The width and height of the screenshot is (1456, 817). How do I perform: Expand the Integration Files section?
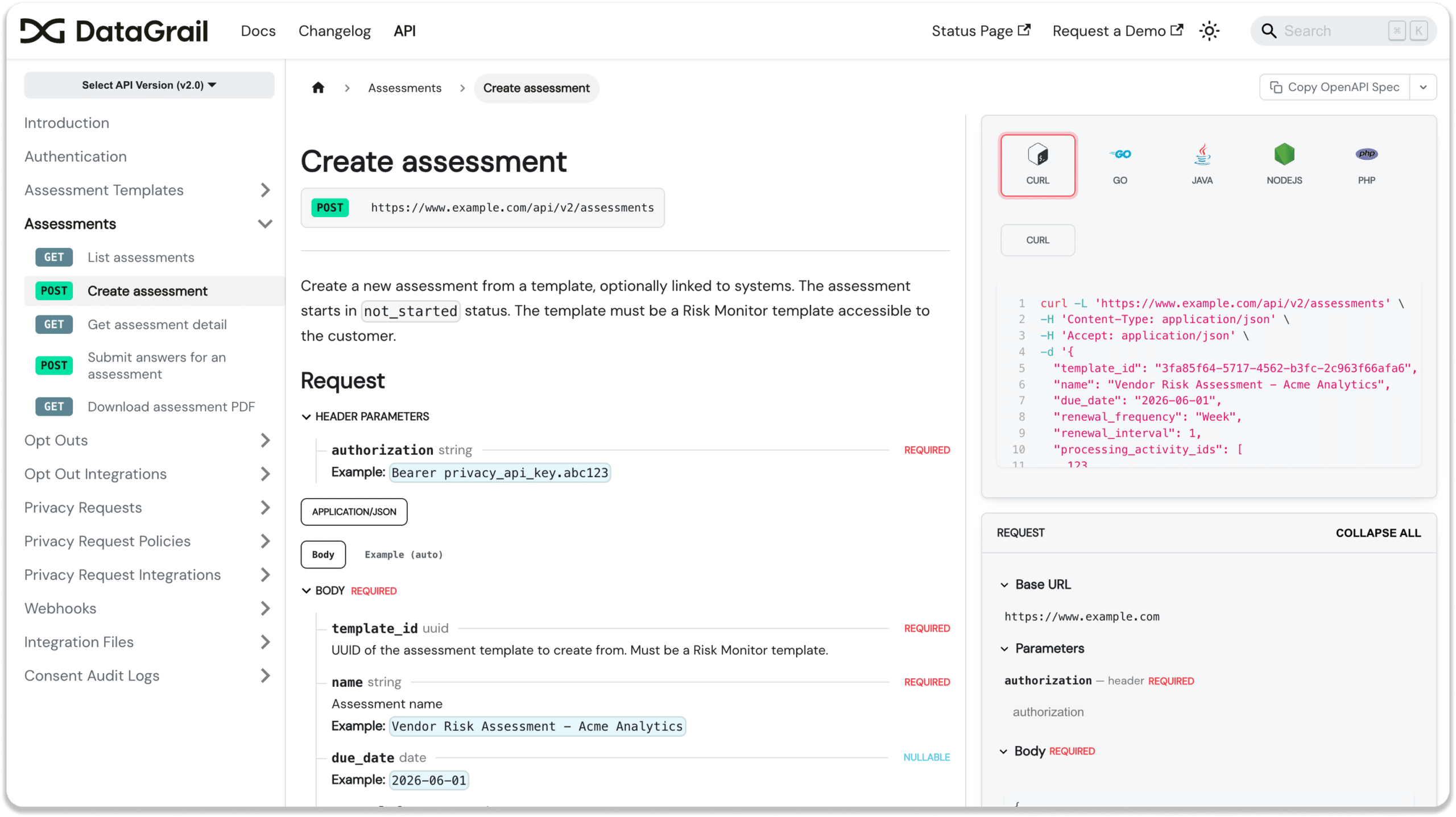tap(265, 641)
